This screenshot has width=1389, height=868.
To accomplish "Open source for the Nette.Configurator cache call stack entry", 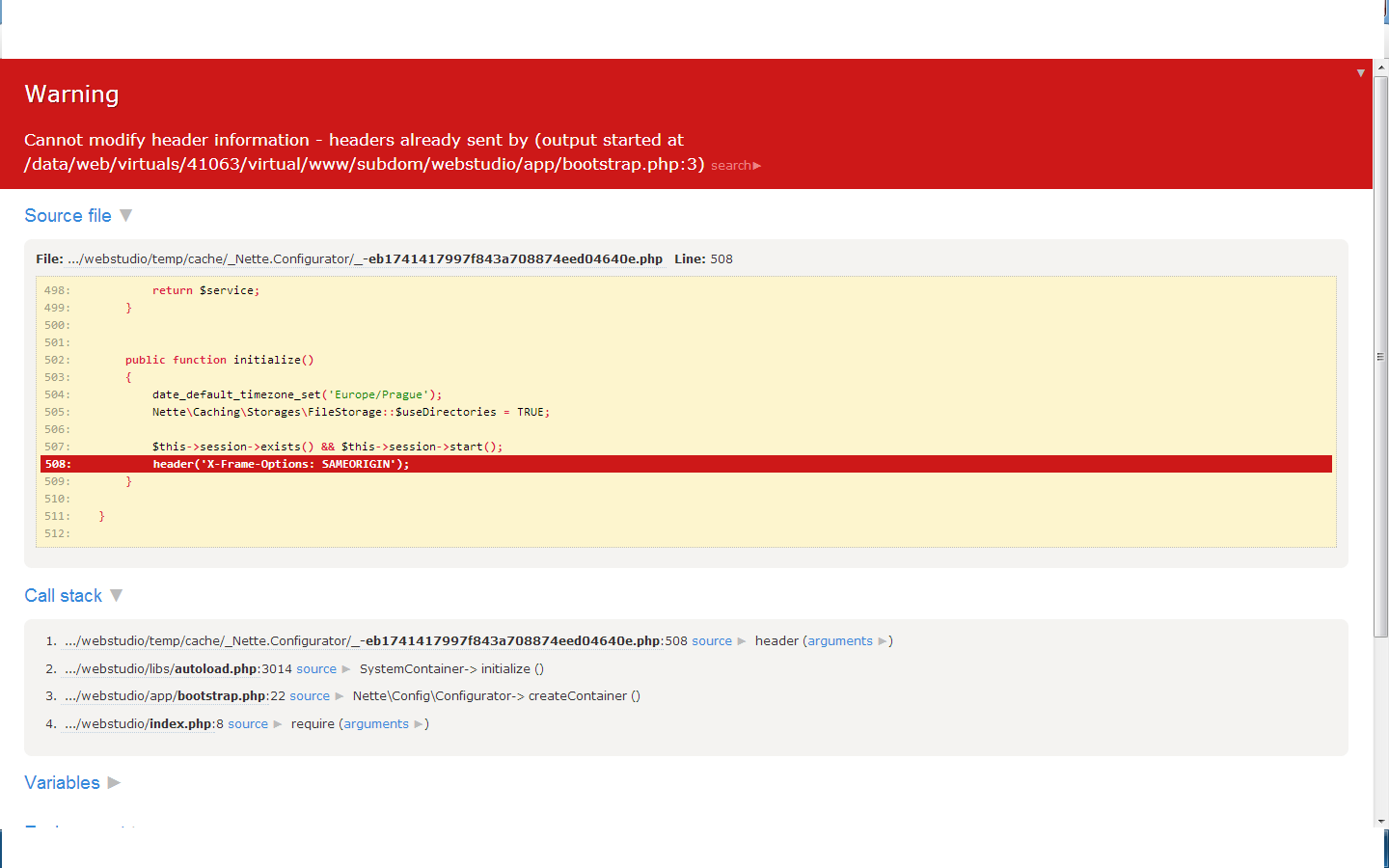I will click(x=712, y=641).
